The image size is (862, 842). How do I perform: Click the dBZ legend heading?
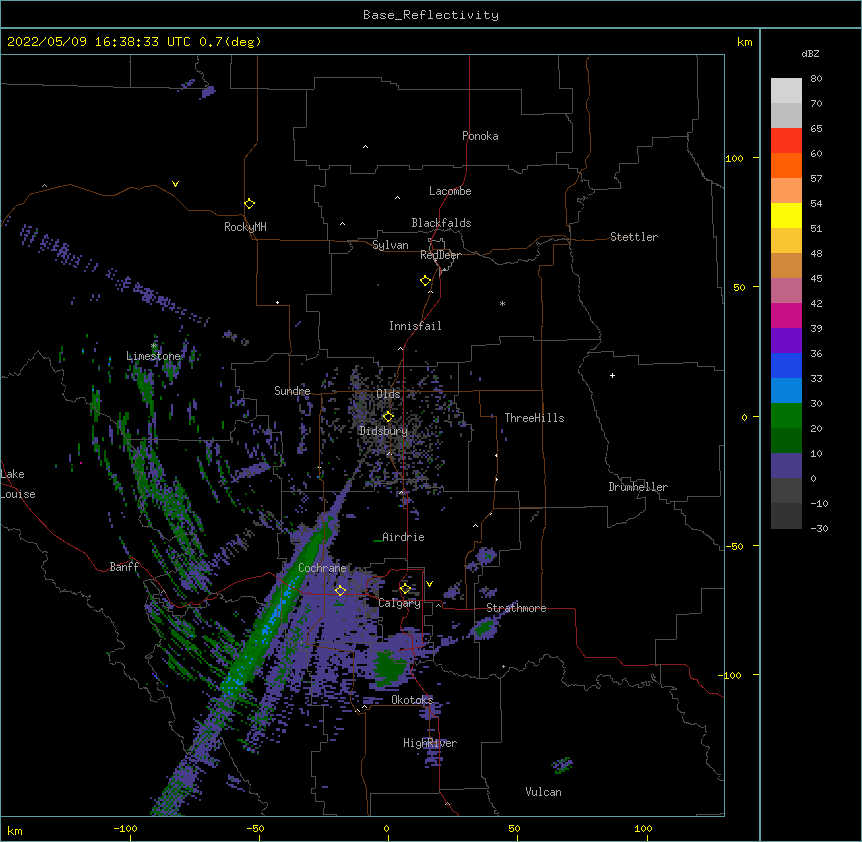810,53
